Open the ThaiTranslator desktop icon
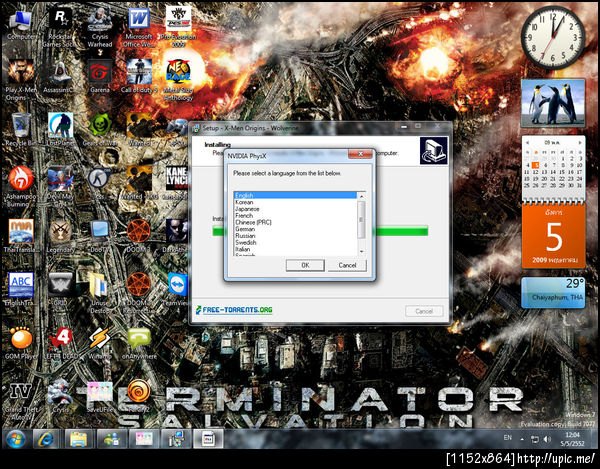Viewport: 600px width, 469px height. point(21,236)
